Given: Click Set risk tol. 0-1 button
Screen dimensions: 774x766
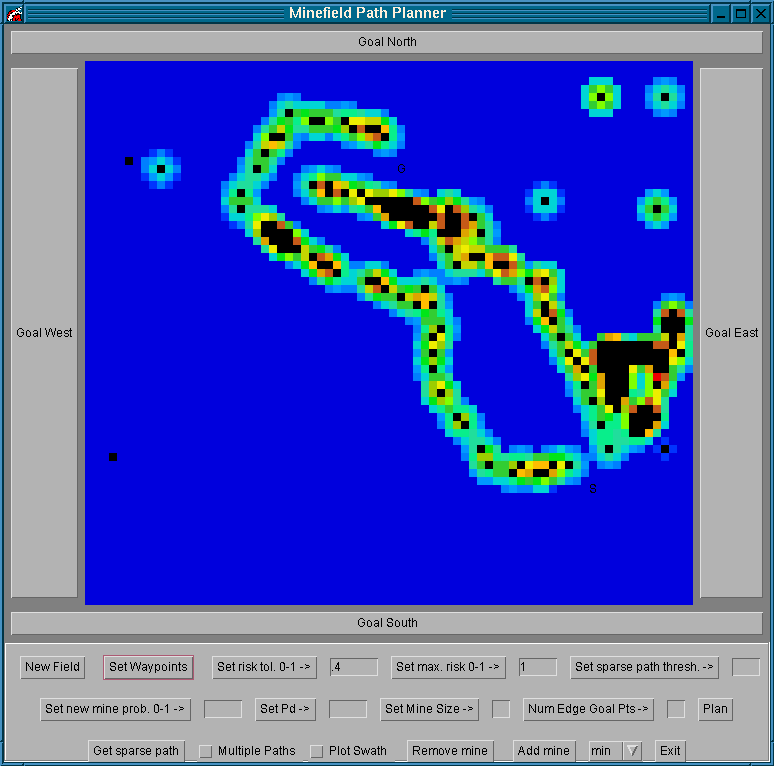Looking at the screenshot, I should click(264, 667).
